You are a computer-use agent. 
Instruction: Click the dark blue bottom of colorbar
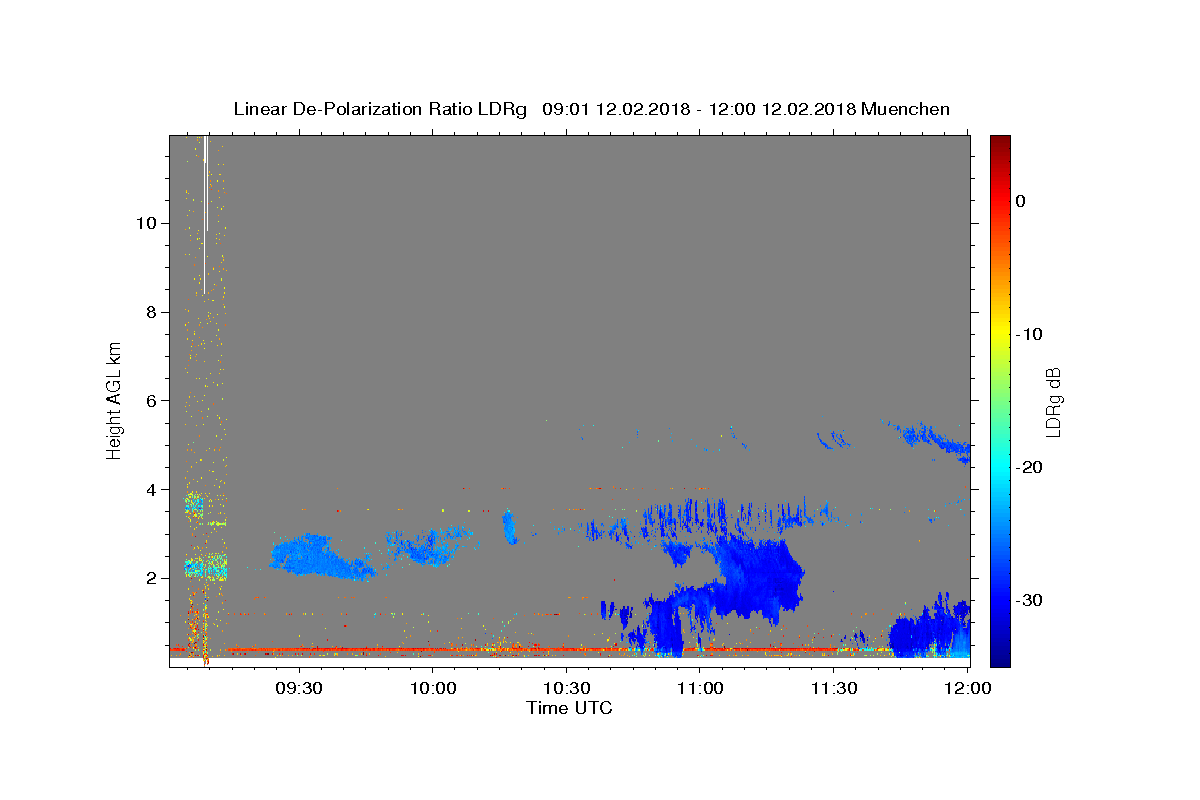coord(1000,655)
